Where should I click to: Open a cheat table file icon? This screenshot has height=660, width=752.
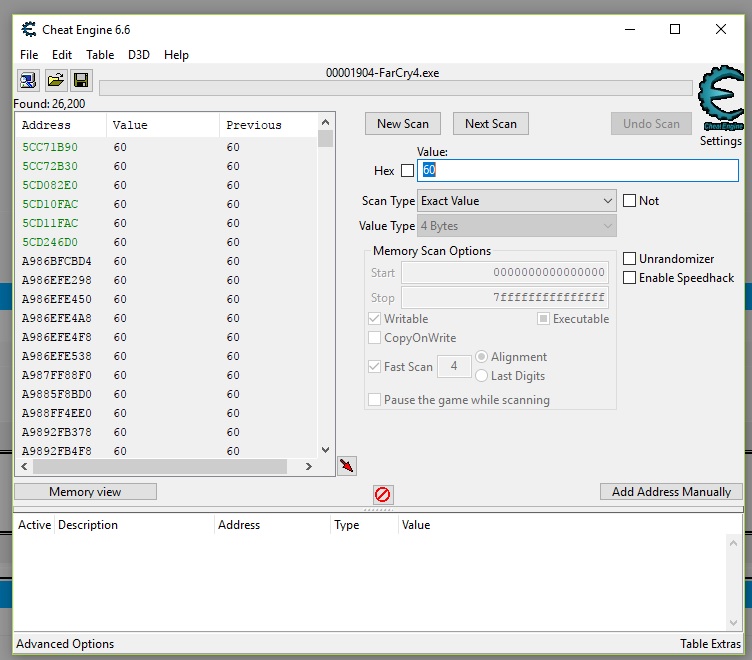point(55,80)
